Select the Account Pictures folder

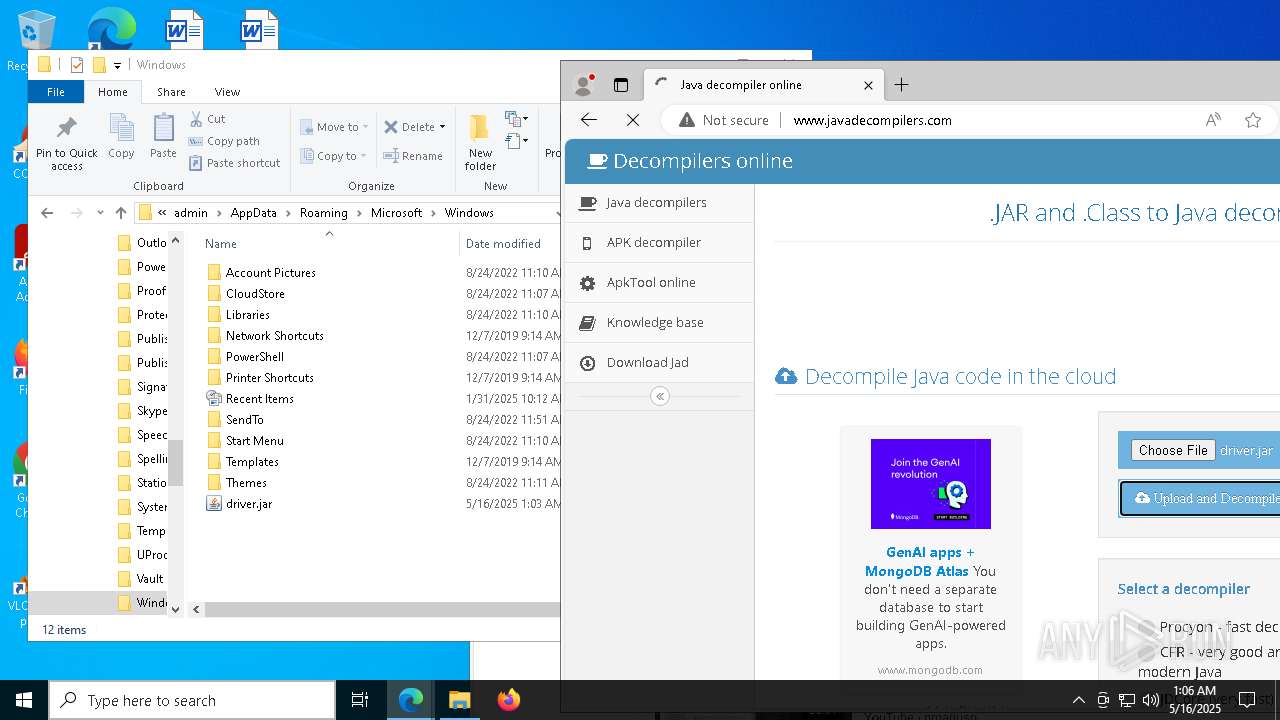(270, 273)
